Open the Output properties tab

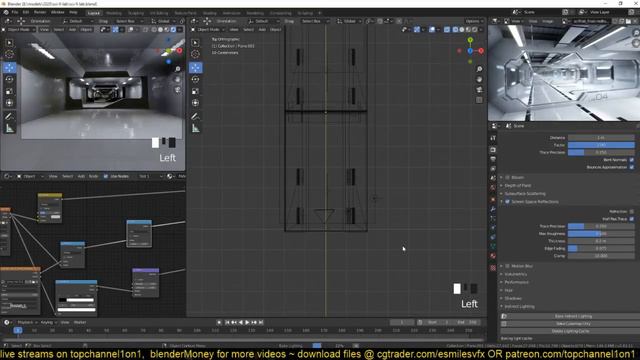tap(493, 159)
